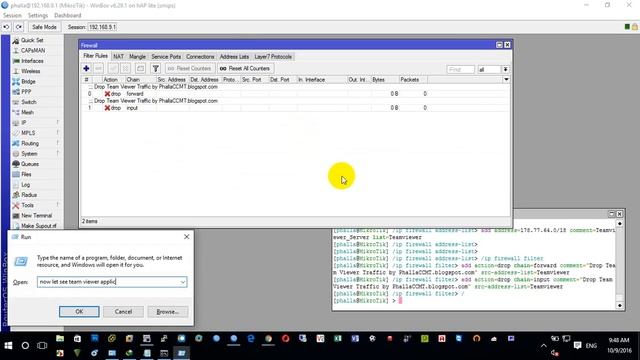Open the Session menu

coord(12,15)
